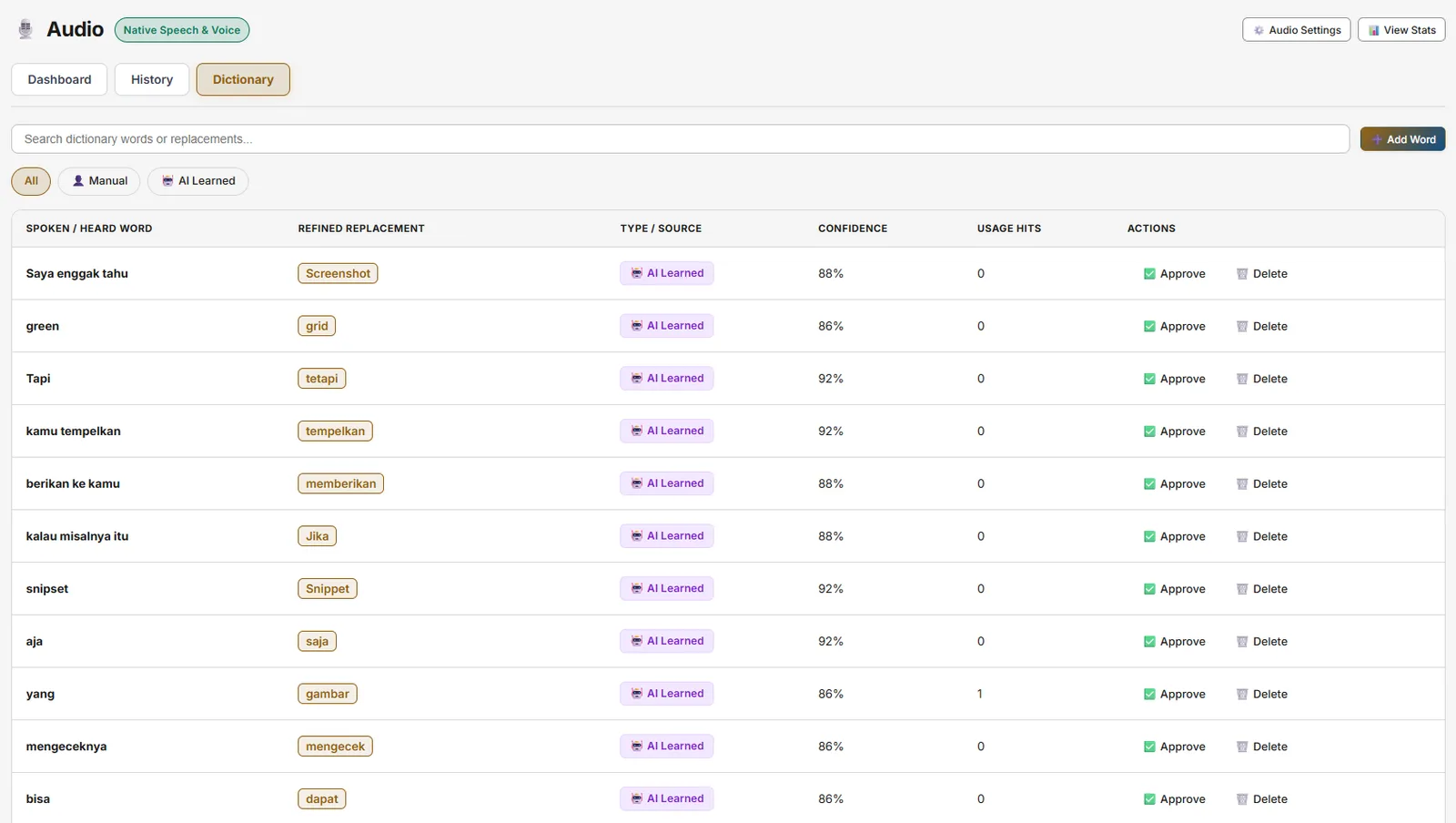The width and height of the screenshot is (1456, 823).
Task: Click the approve checkmark icon for 'snipset'
Action: tap(1149, 589)
